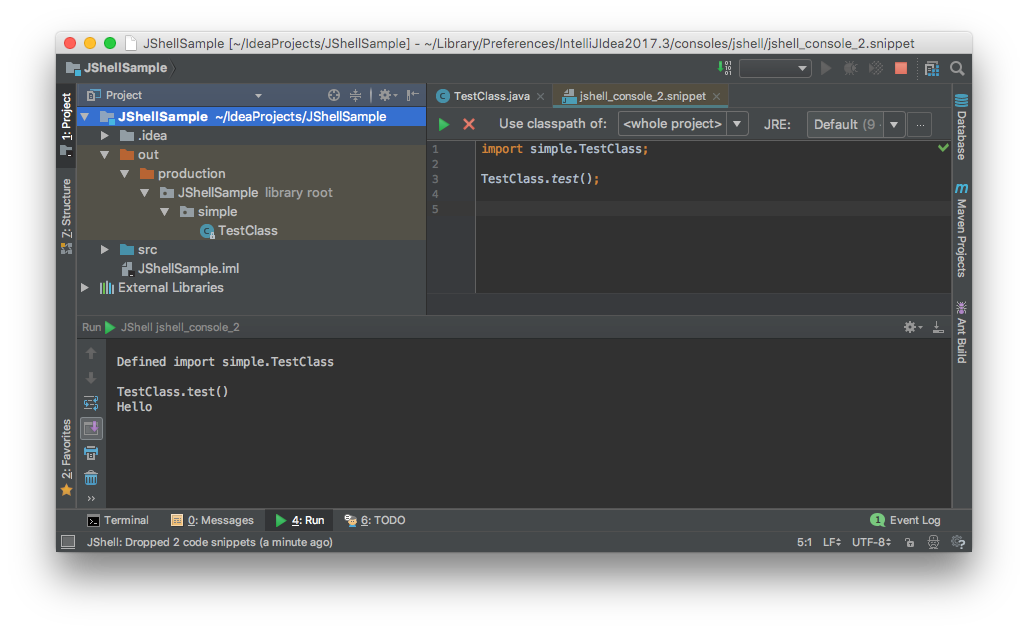Image resolution: width=1028 pixels, height=632 pixels.
Task: Open Project panel gear settings
Action: [387, 95]
